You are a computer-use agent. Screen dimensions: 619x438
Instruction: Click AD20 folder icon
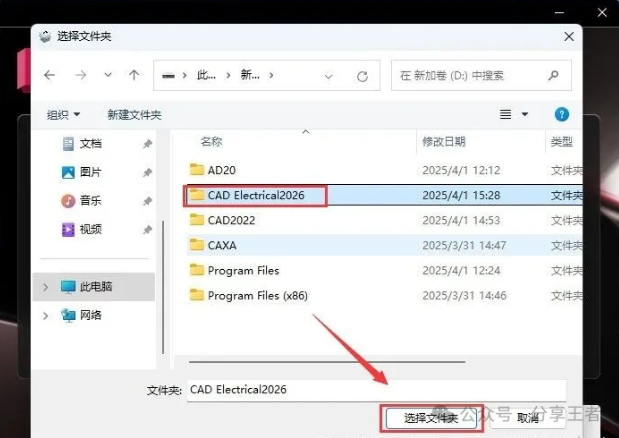(x=197, y=169)
